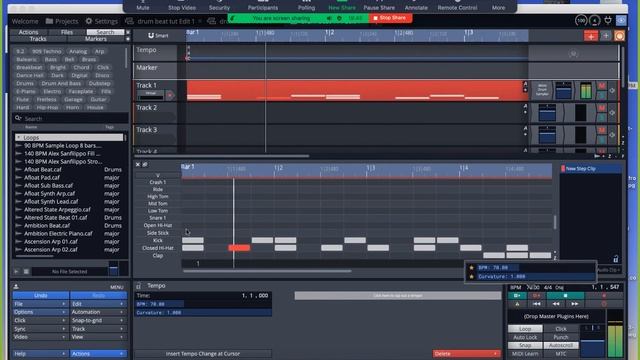Mute Track 3
Viewport: 640px width, 360px height.
click(x=601, y=131)
